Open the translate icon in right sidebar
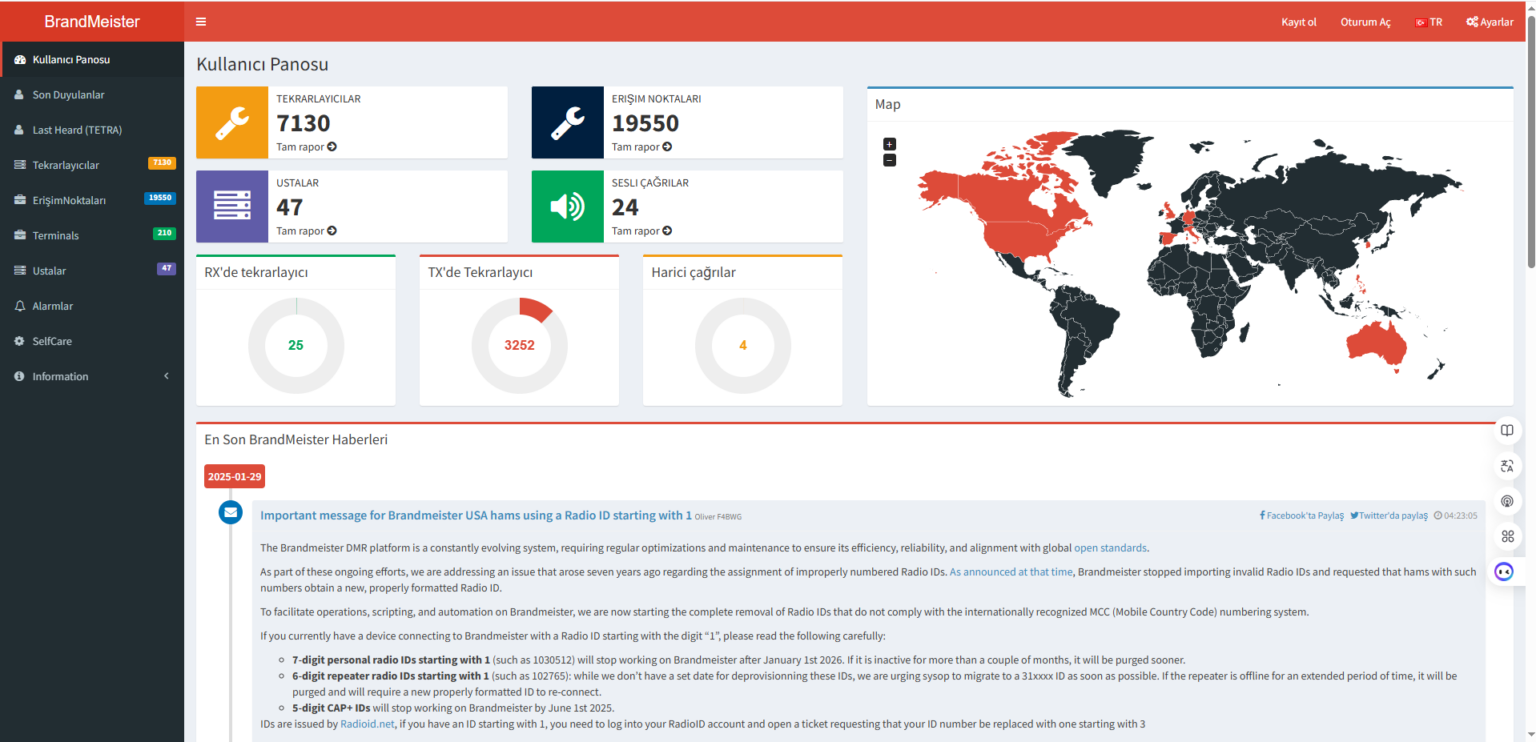 pyautogui.click(x=1507, y=466)
